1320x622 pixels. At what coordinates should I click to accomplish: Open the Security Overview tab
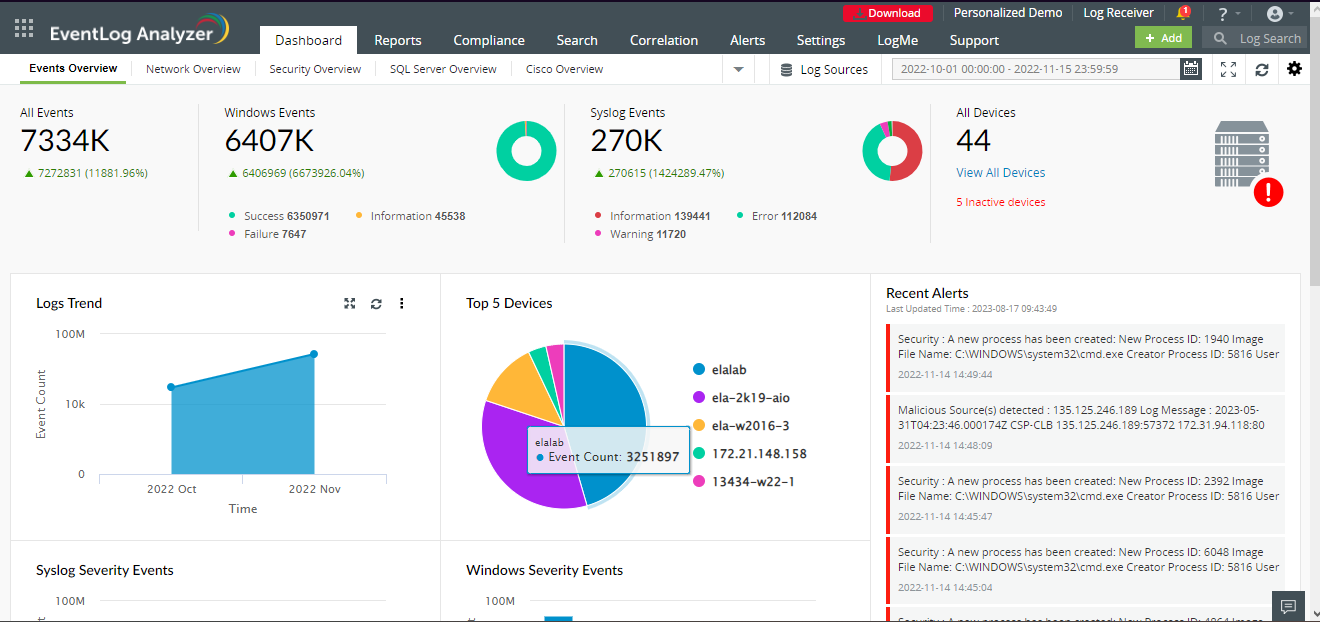(x=315, y=69)
